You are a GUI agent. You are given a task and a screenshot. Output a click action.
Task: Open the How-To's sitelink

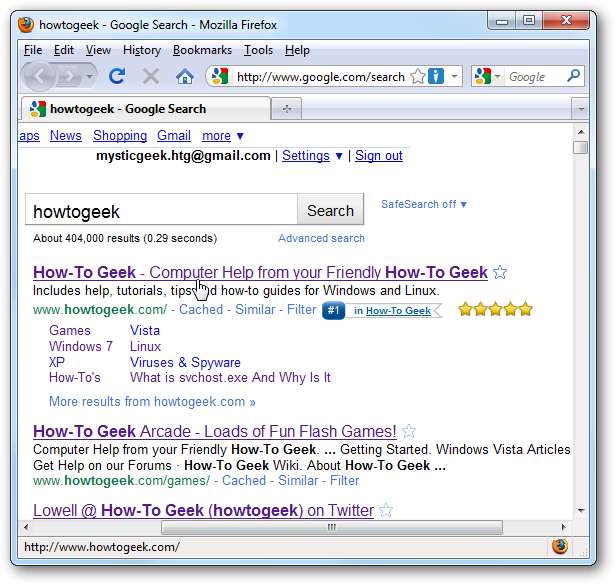75,377
